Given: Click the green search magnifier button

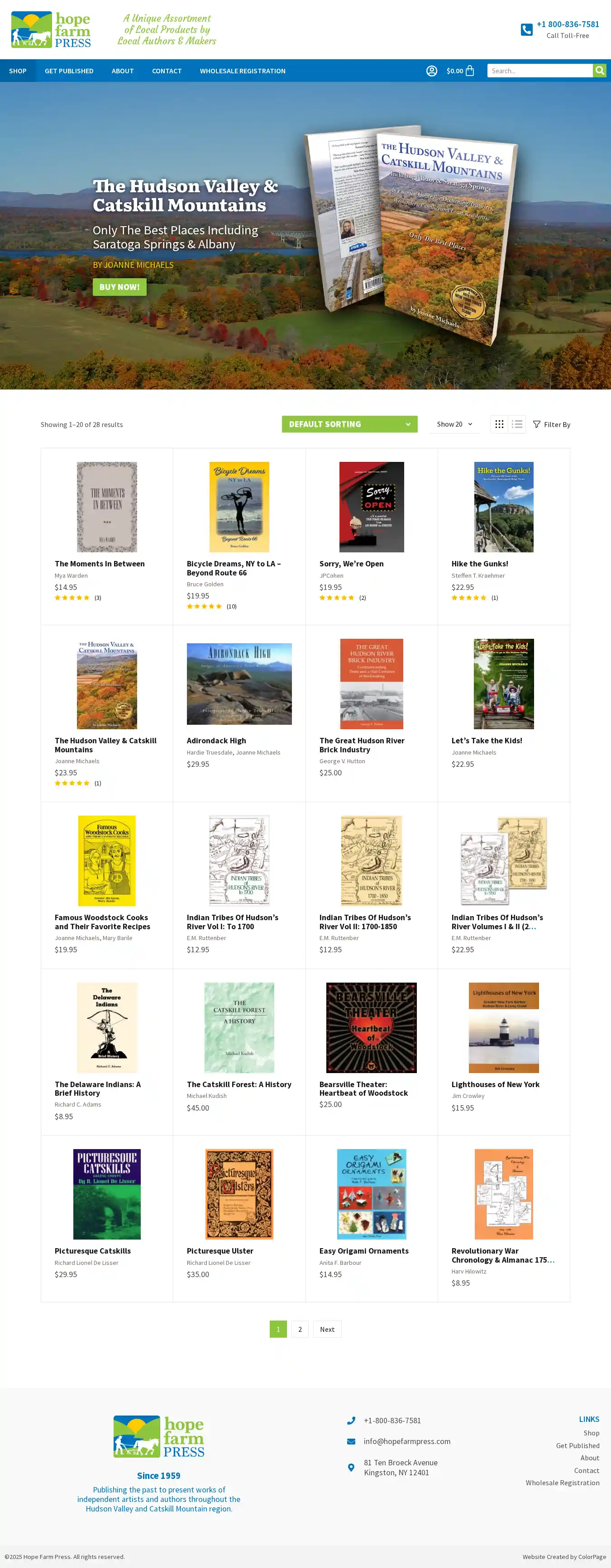Looking at the screenshot, I should (x=599, y=71).
